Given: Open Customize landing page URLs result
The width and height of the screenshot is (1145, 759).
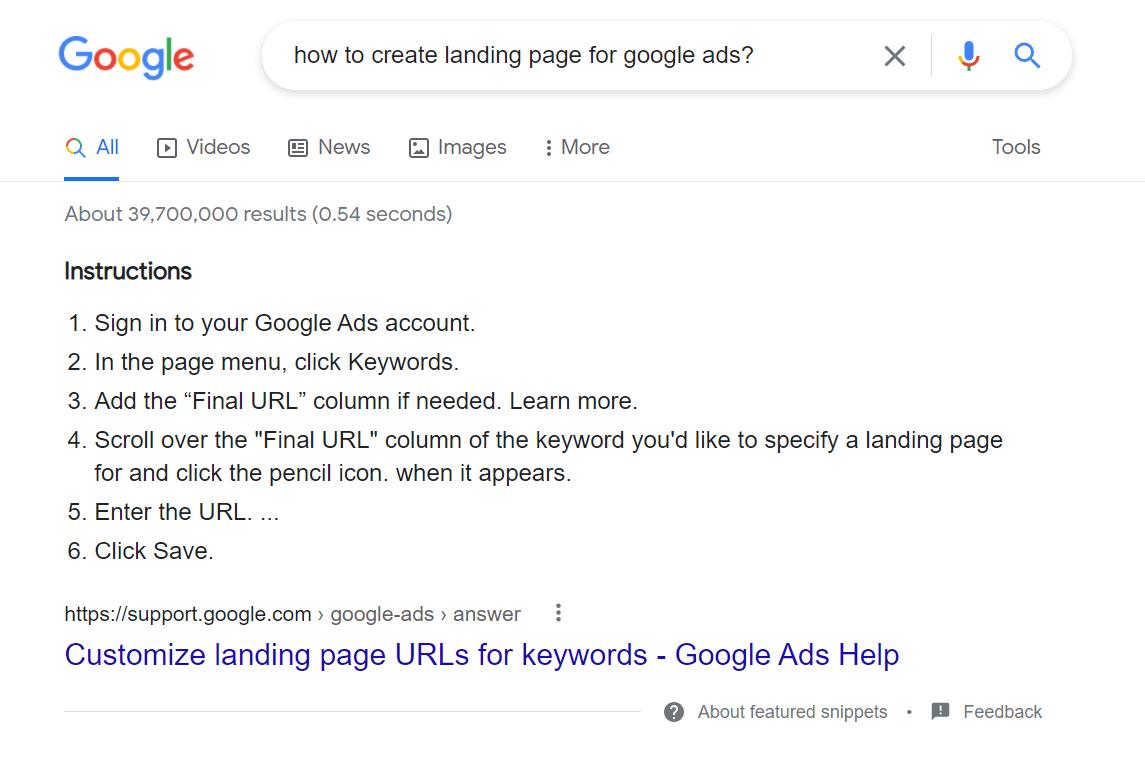Looking at the screenshot, I should [x=482, y=655].
